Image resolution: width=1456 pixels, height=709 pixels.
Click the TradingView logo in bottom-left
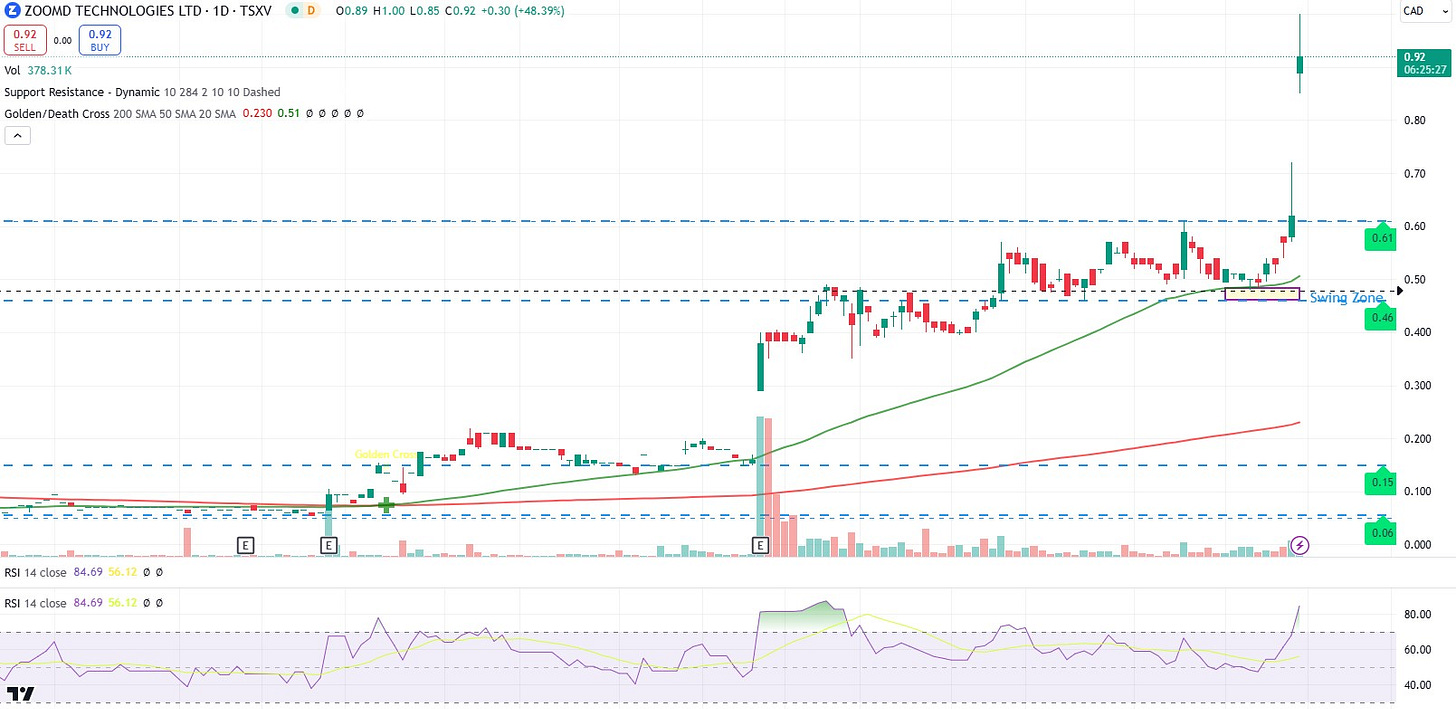[x=20, y=693]
